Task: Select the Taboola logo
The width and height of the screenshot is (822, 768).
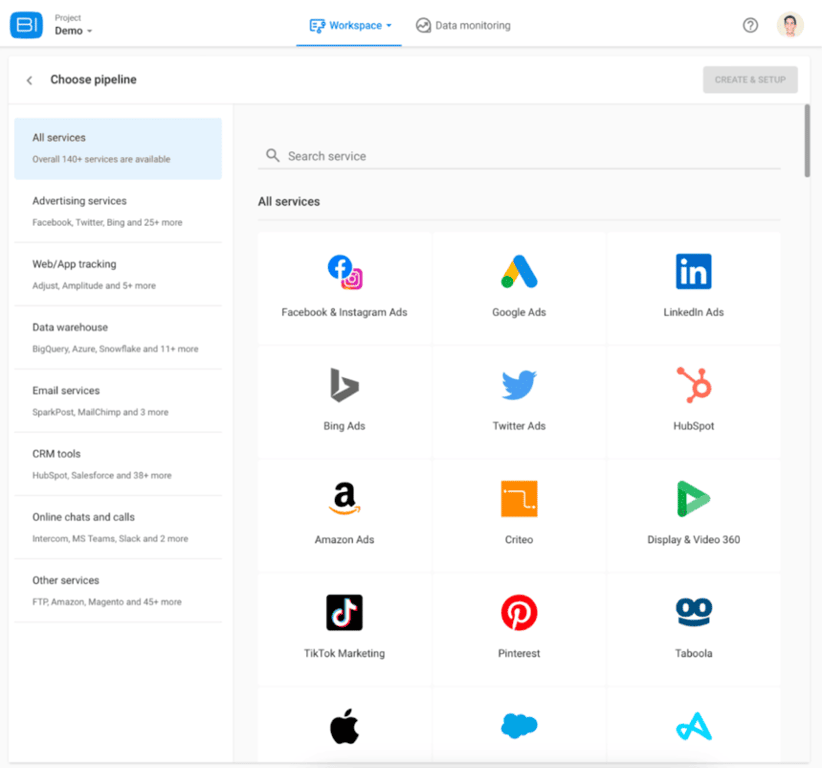Action: (694, 612)
